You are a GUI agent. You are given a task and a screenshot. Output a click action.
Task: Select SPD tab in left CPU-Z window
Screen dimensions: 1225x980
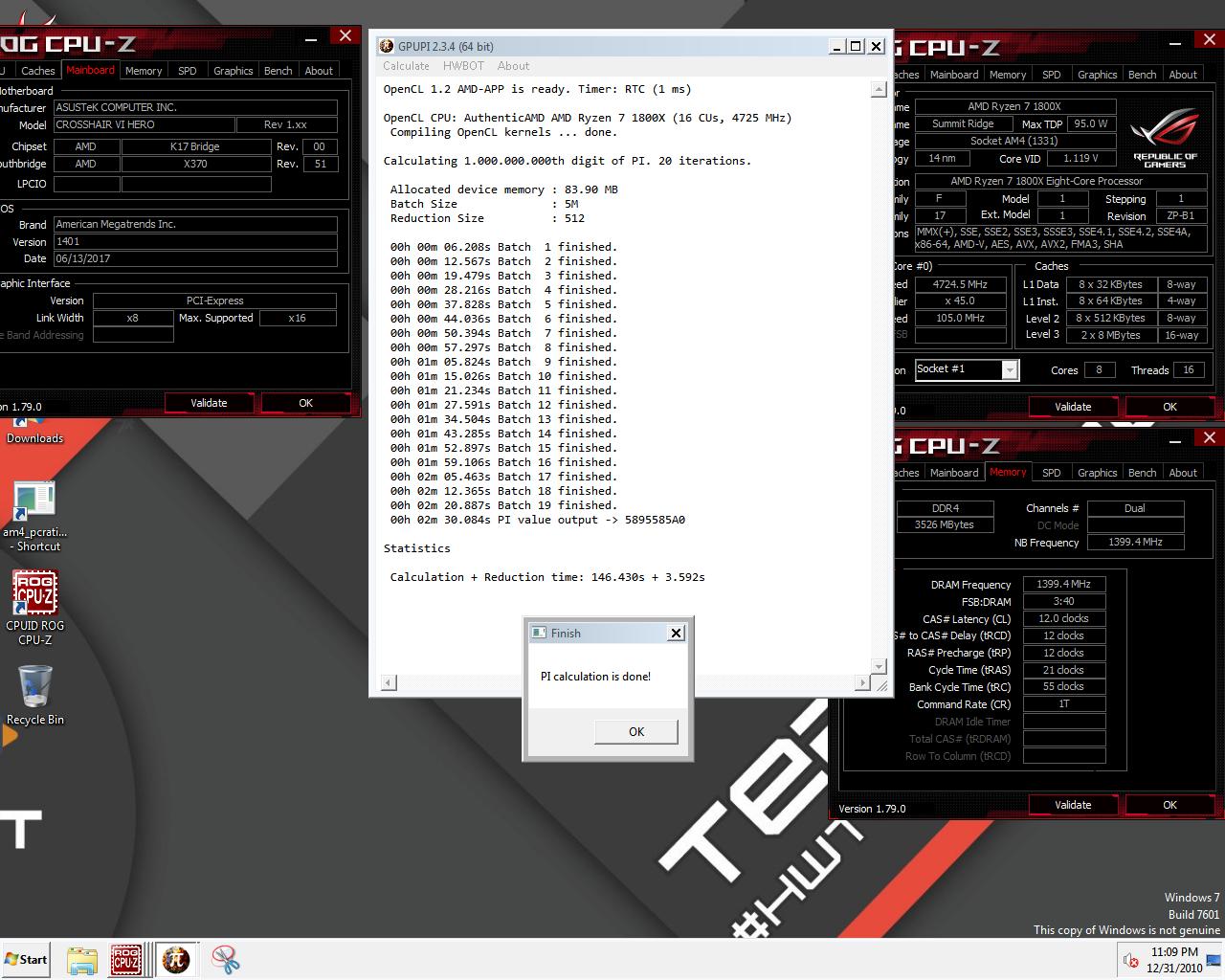coord(188,71)
